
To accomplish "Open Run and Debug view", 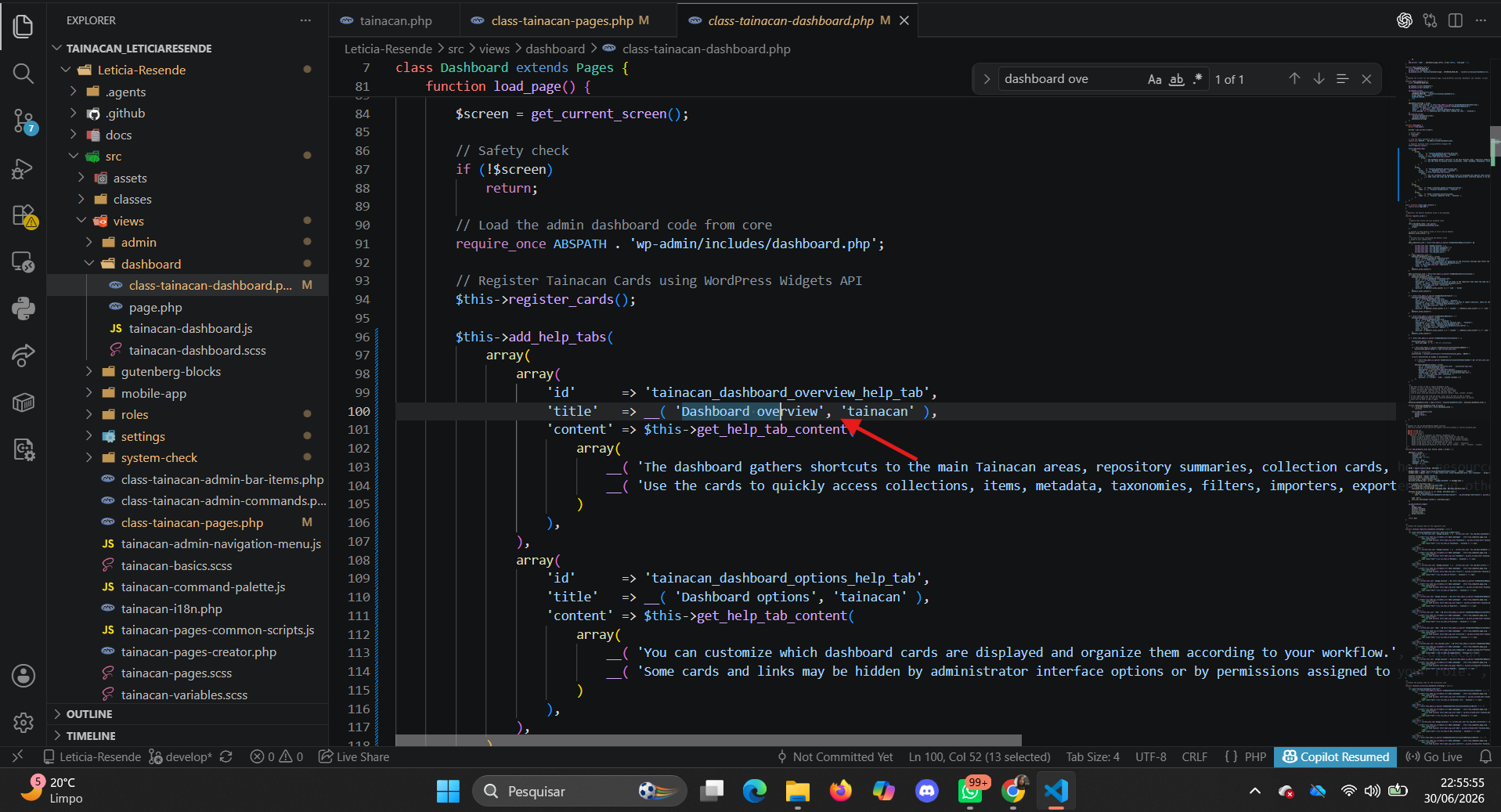I will pos(23,168).
